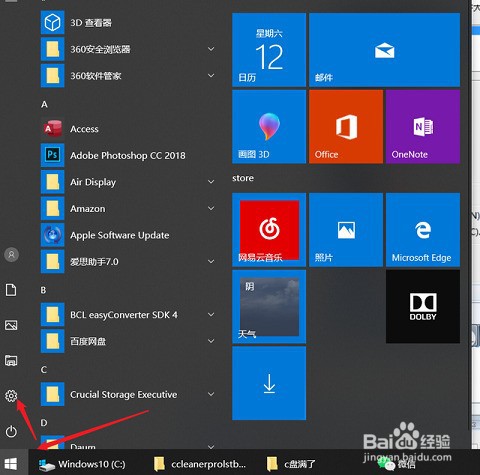Expand the 360安全浏览器 folder chevron
This screenshot has width=480, height=475.
[211, 49]
